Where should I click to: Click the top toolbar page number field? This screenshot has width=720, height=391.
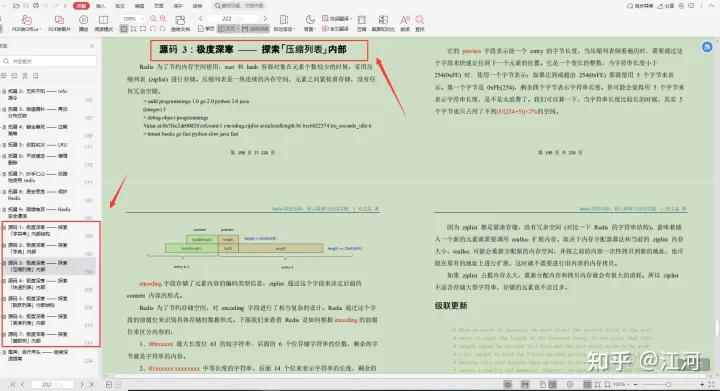point(232,19)
